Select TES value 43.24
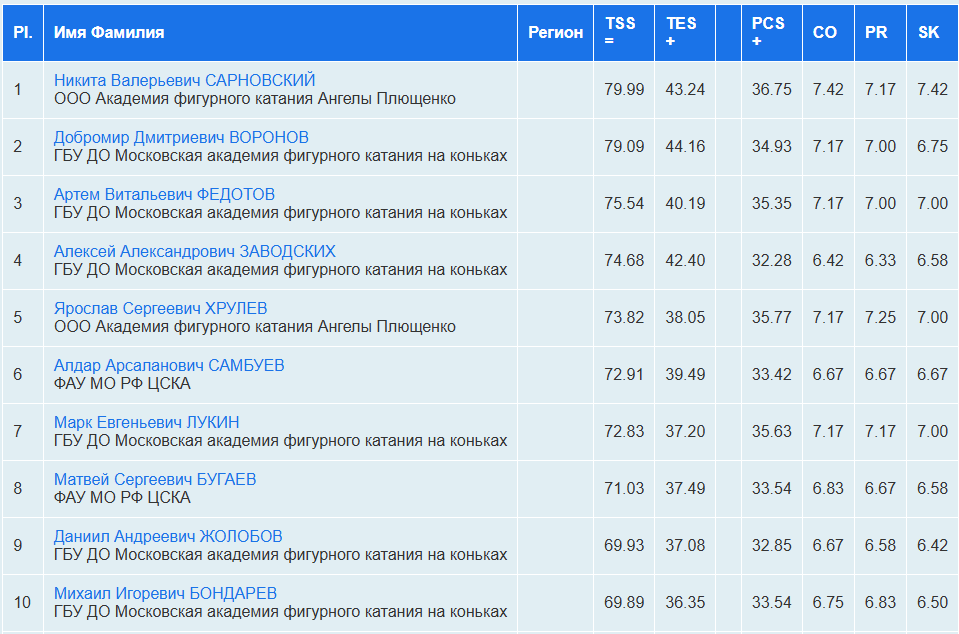959x634 pixels. pyautogui.click(x=685, y=89)
